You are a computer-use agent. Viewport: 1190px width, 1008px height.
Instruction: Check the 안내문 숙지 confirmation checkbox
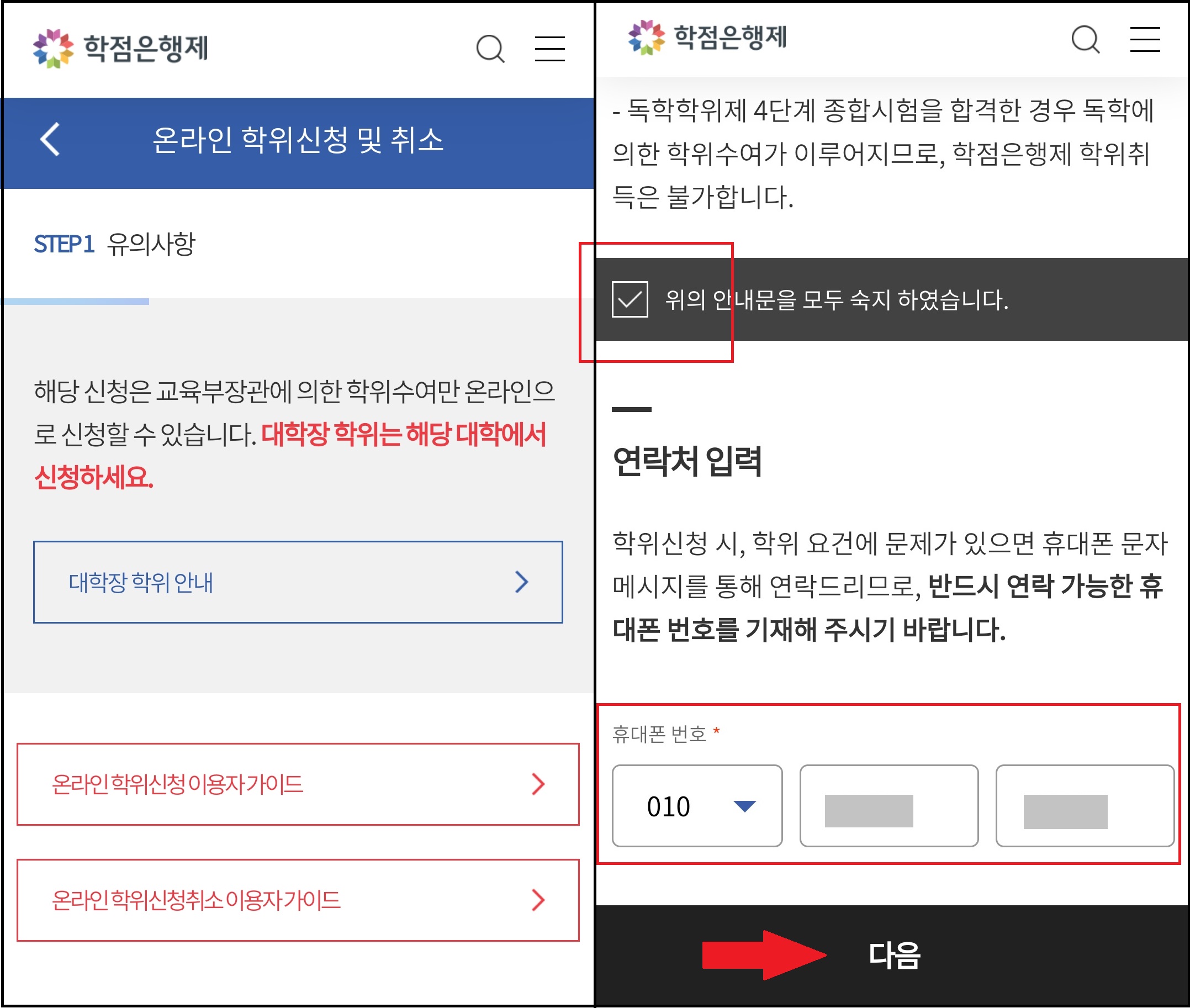click(x=630, y=299)
